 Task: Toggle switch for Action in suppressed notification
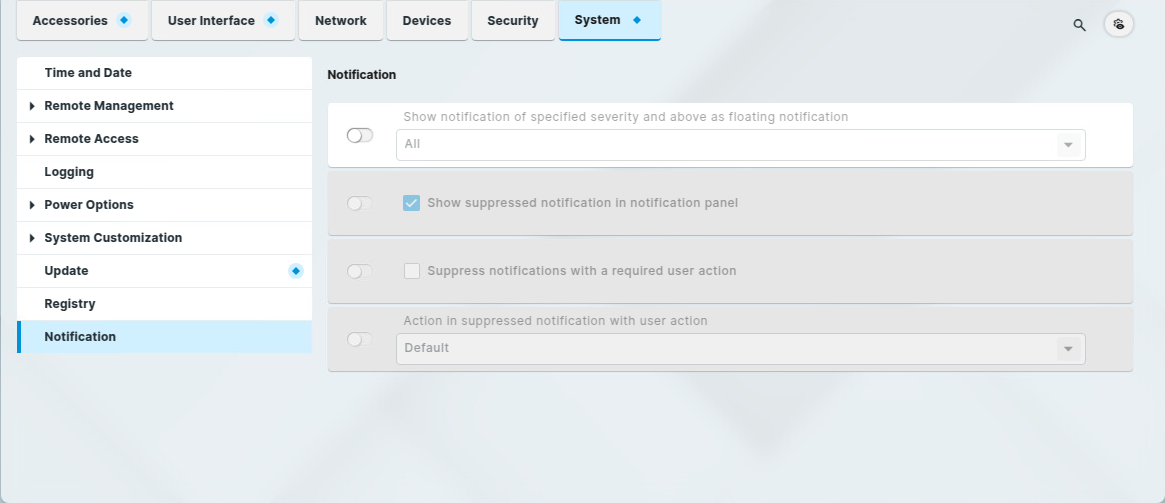360,339
